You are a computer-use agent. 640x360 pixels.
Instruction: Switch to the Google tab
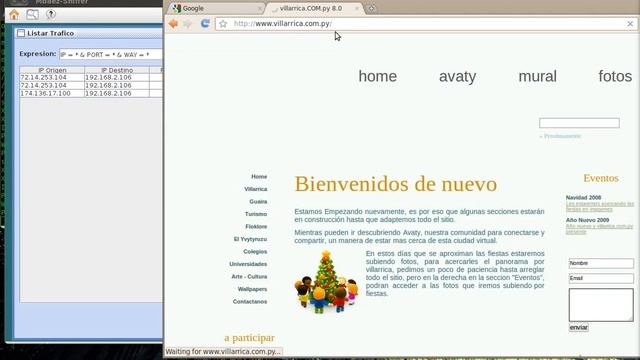coord(216,8)
